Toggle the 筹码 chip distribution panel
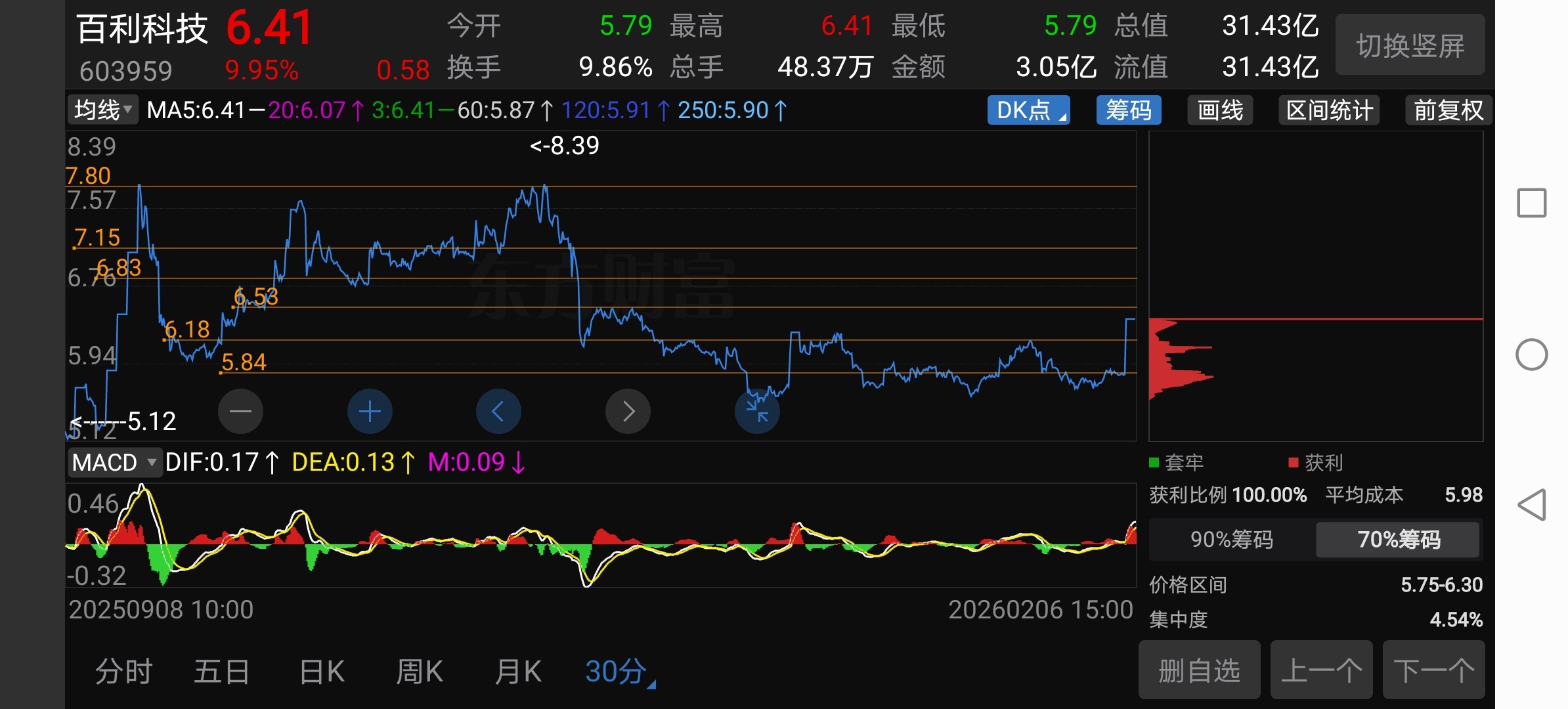The width and height of the screenshot is (1568, 709). 1128,110
